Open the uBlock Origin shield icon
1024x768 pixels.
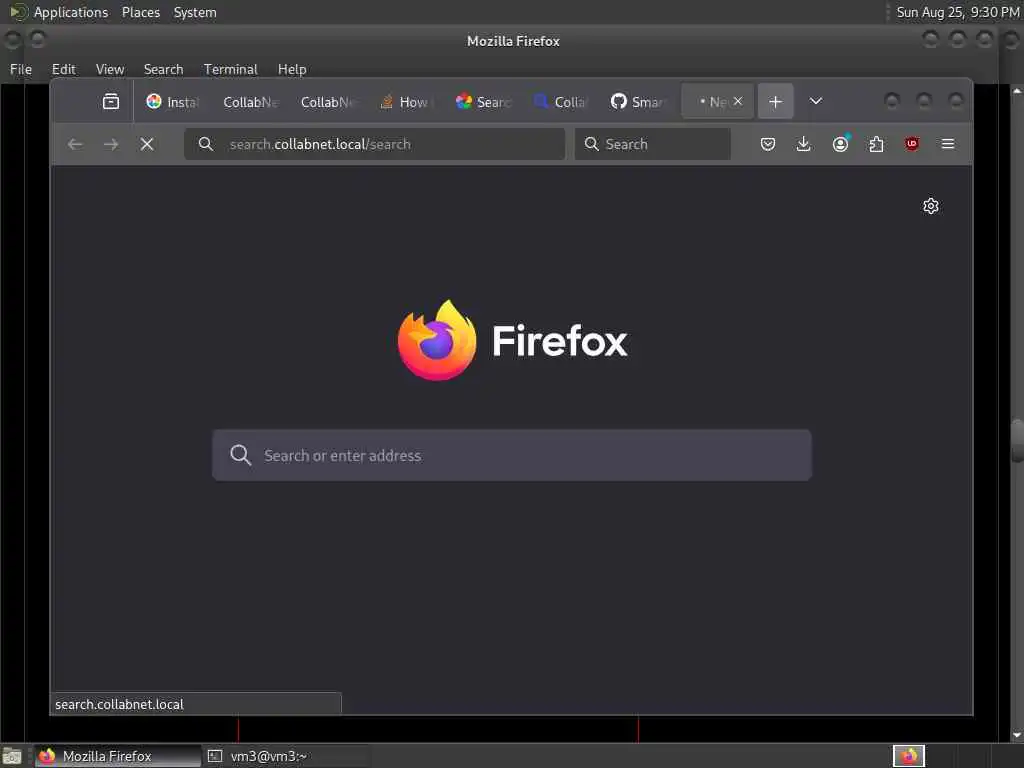(x=912, y=144)
